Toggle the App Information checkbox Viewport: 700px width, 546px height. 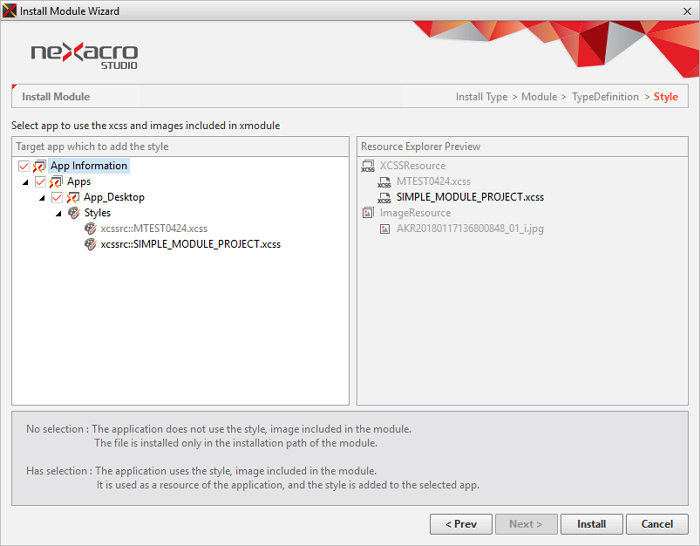point(24,166)
